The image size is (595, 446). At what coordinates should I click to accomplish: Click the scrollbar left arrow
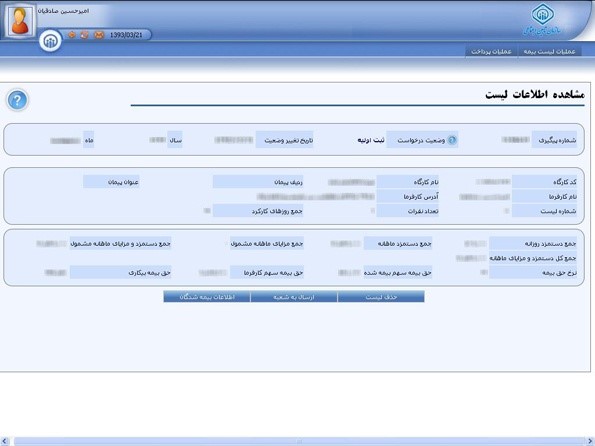pos(5,441)
